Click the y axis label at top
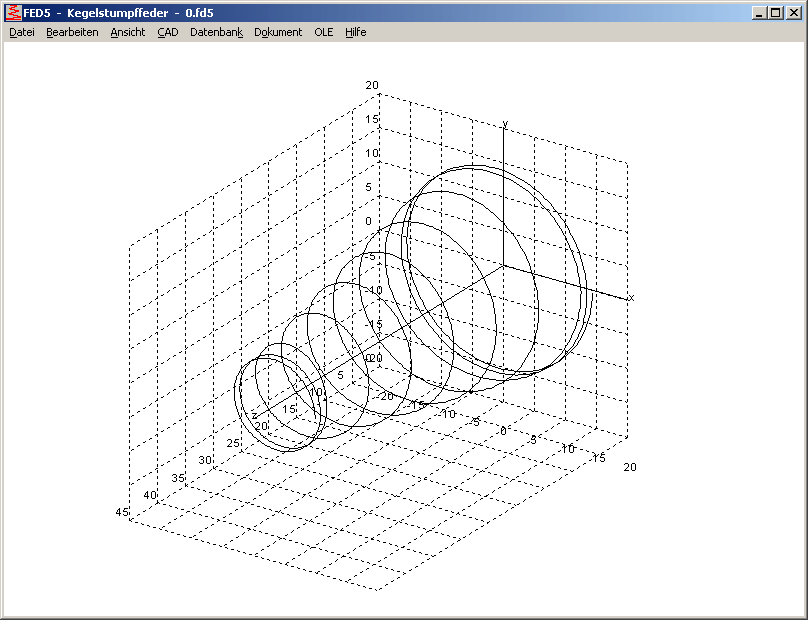The height and width of the screenshot is (620, 808). coord(505,124)
